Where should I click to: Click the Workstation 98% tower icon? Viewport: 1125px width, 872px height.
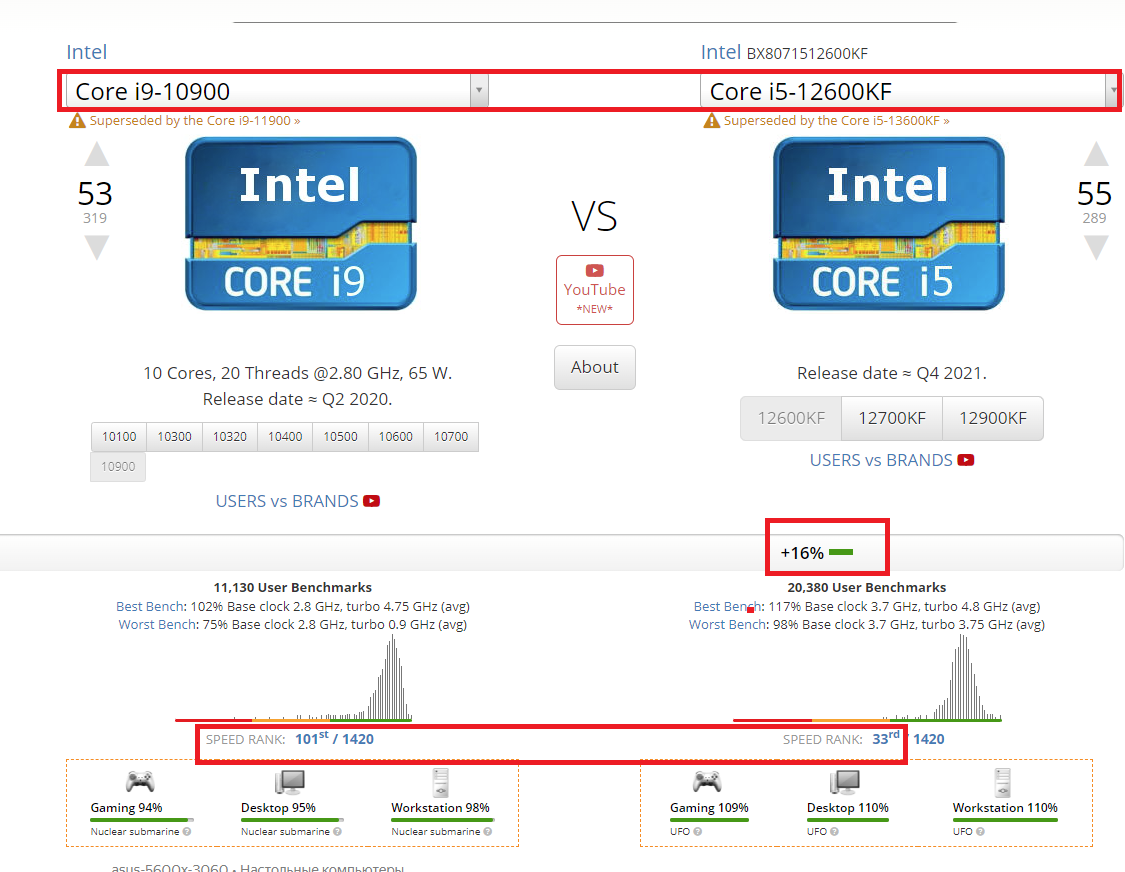441,782
